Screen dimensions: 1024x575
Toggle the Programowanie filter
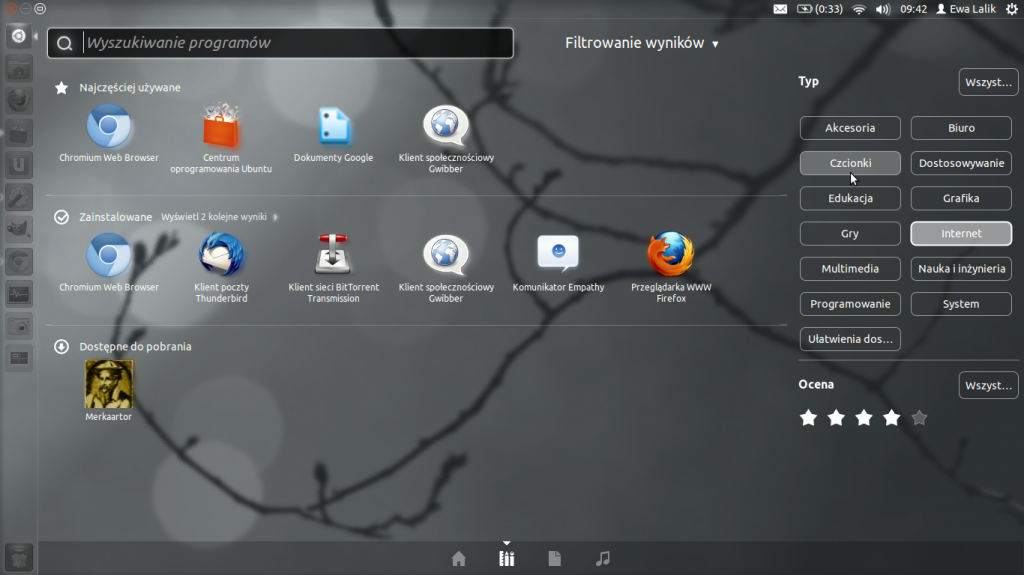click(850, 304)
